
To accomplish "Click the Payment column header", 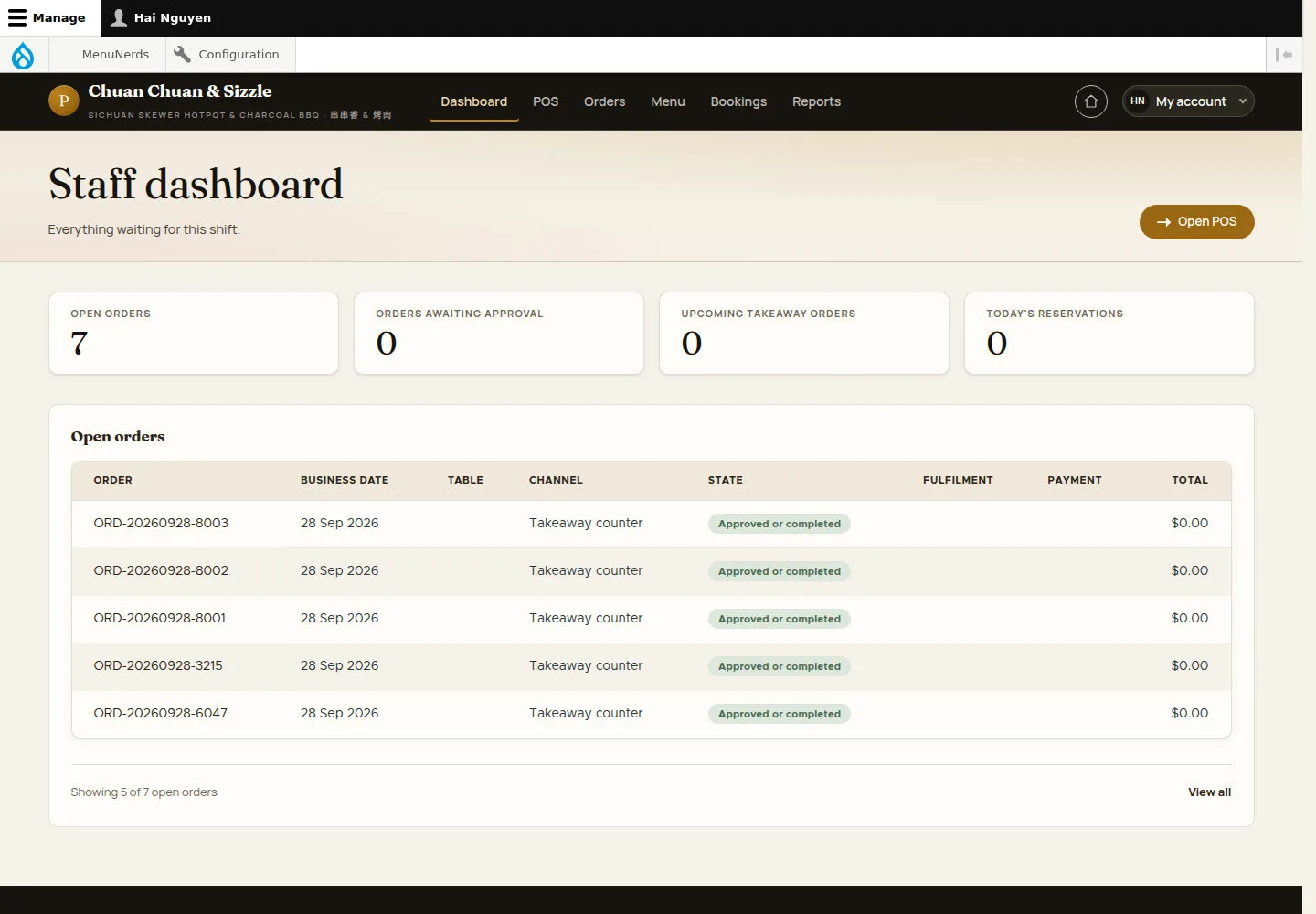I will click(x=1075, y=480).
